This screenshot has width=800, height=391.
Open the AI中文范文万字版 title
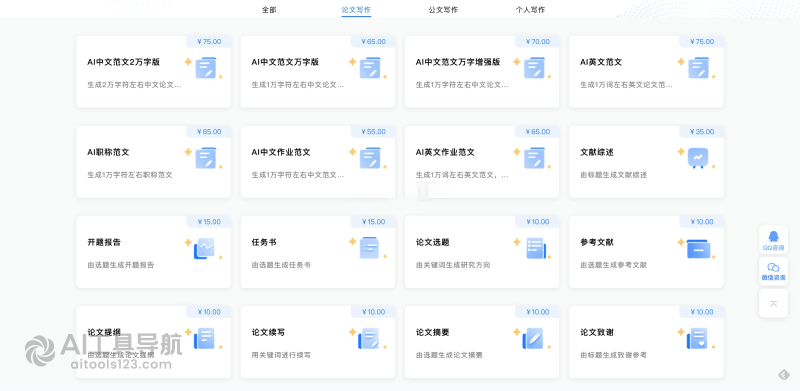(x=285, y=62)
